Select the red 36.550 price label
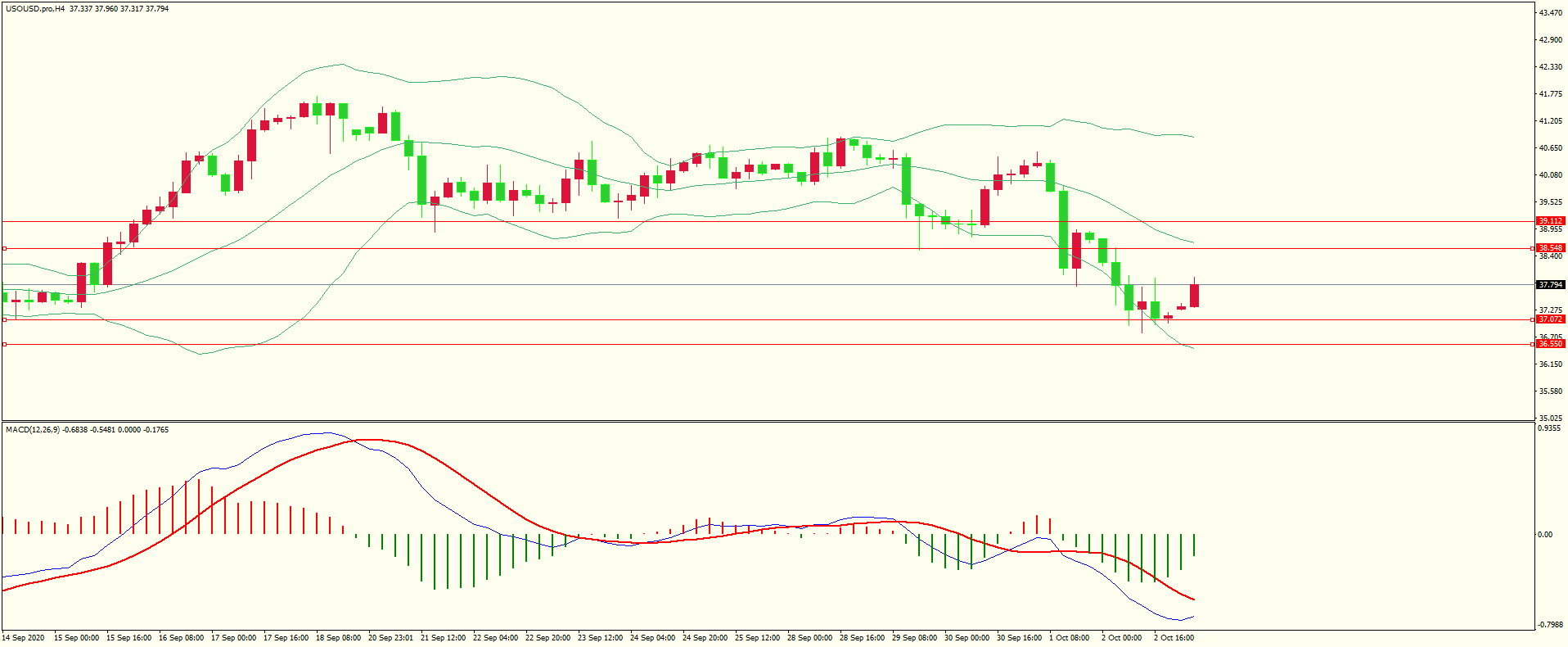This screenshot has height=647, width=1568. pos(1550,344)
